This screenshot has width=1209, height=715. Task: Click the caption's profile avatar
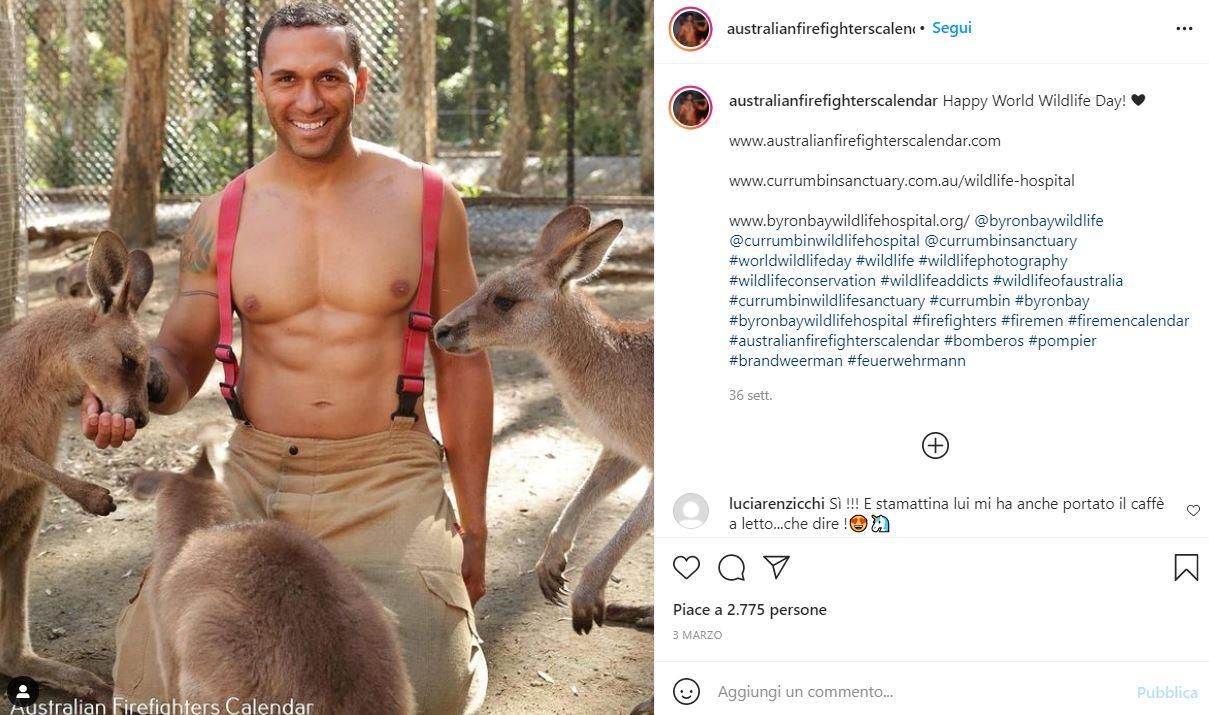pos(691,107)
